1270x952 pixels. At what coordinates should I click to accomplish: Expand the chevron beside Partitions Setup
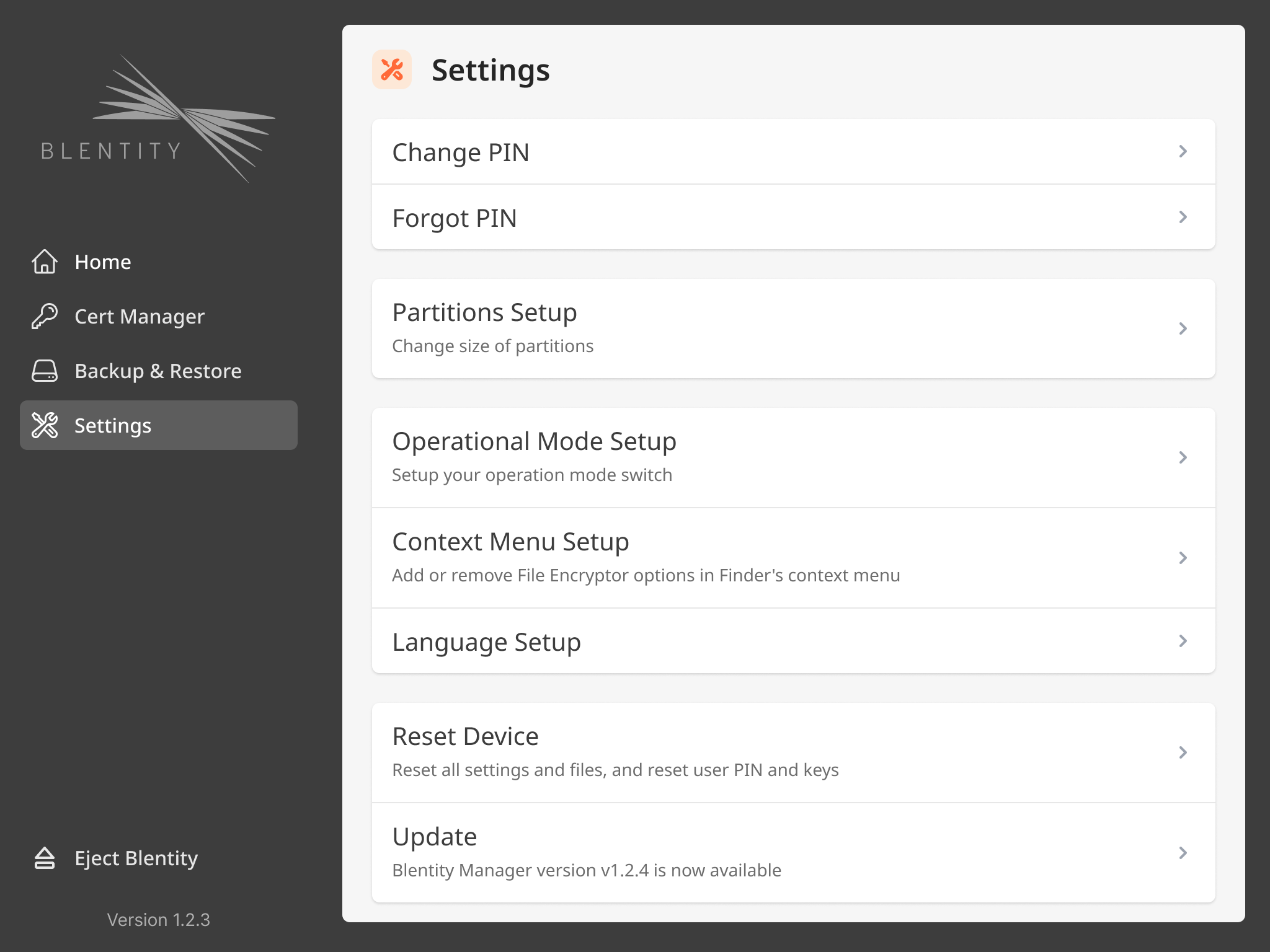(x=1183, y=328)
